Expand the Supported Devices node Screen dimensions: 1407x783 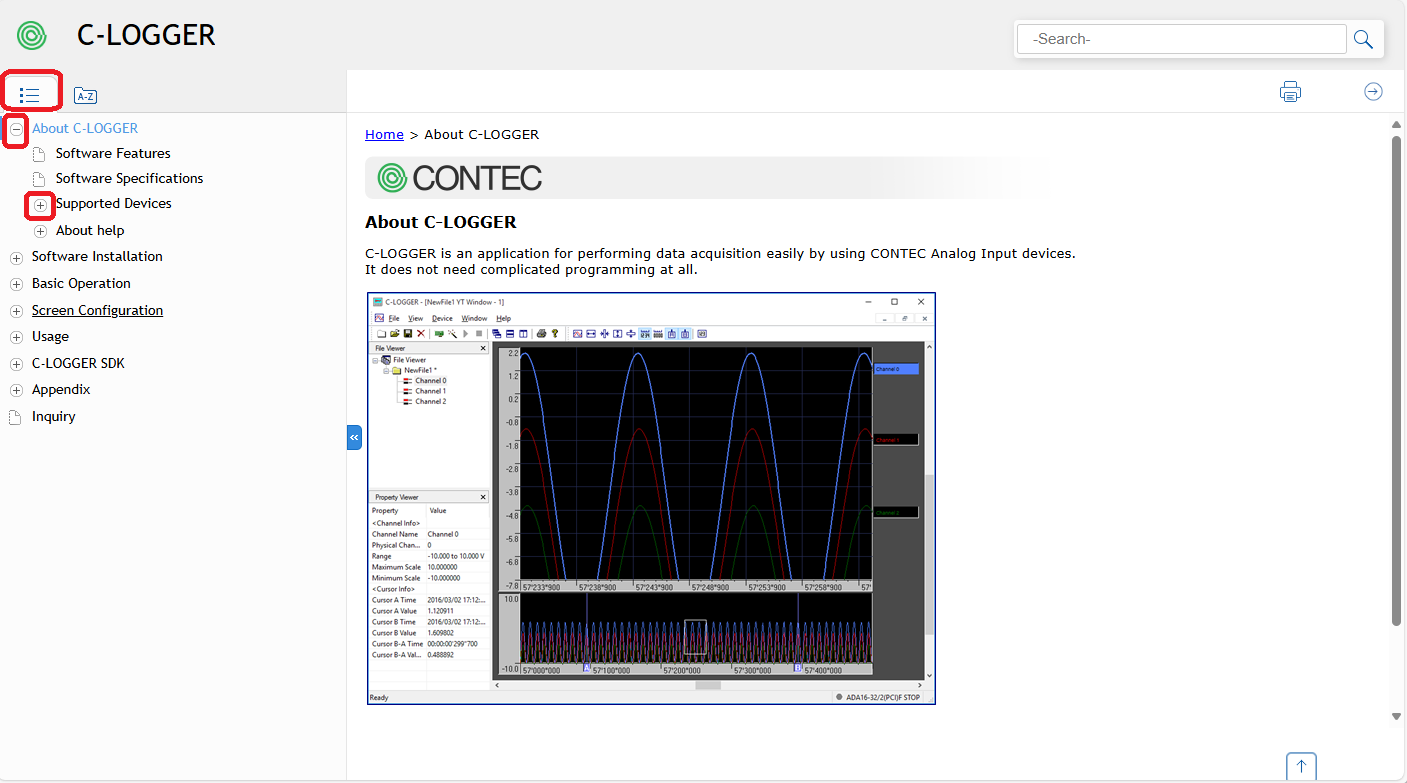pos(40,205)
